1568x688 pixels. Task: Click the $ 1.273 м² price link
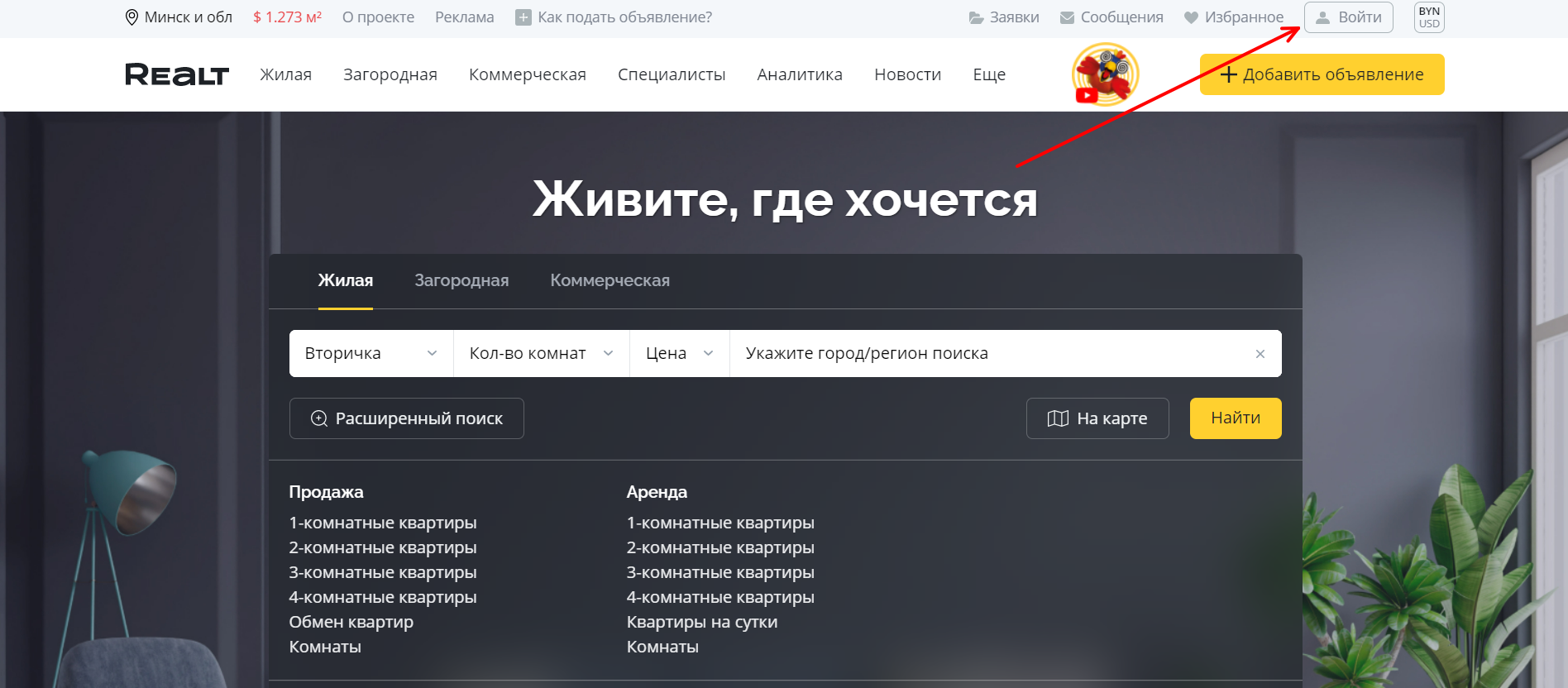pyautogui.click(x=287, y=17)
